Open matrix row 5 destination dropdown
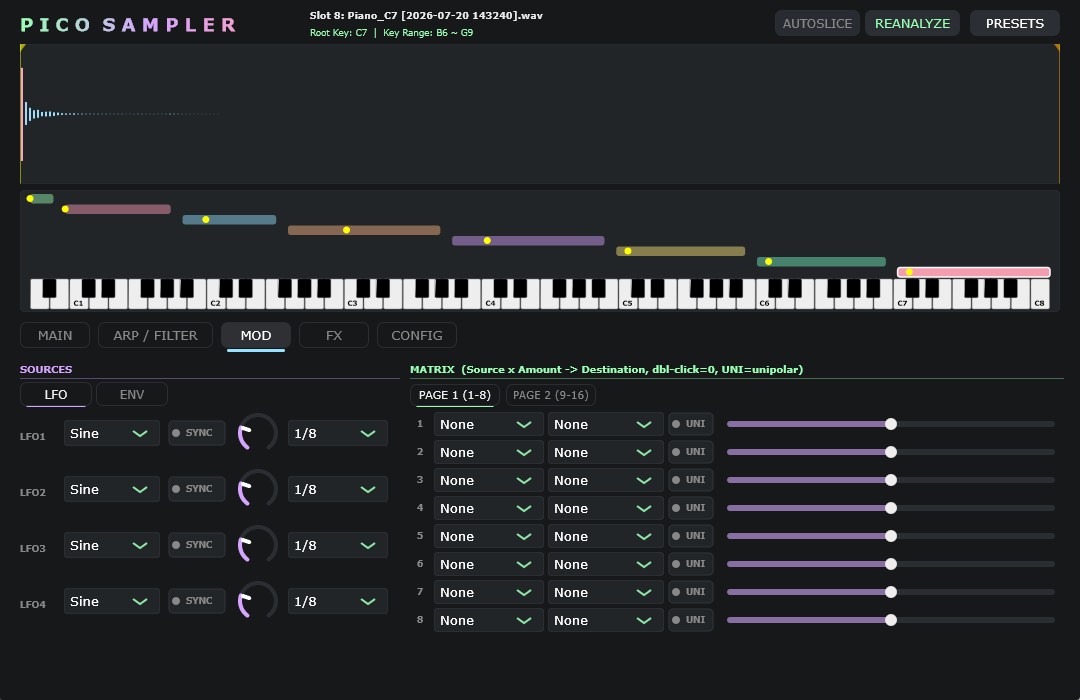This screenshot has width=1080, height=700. 605,536
